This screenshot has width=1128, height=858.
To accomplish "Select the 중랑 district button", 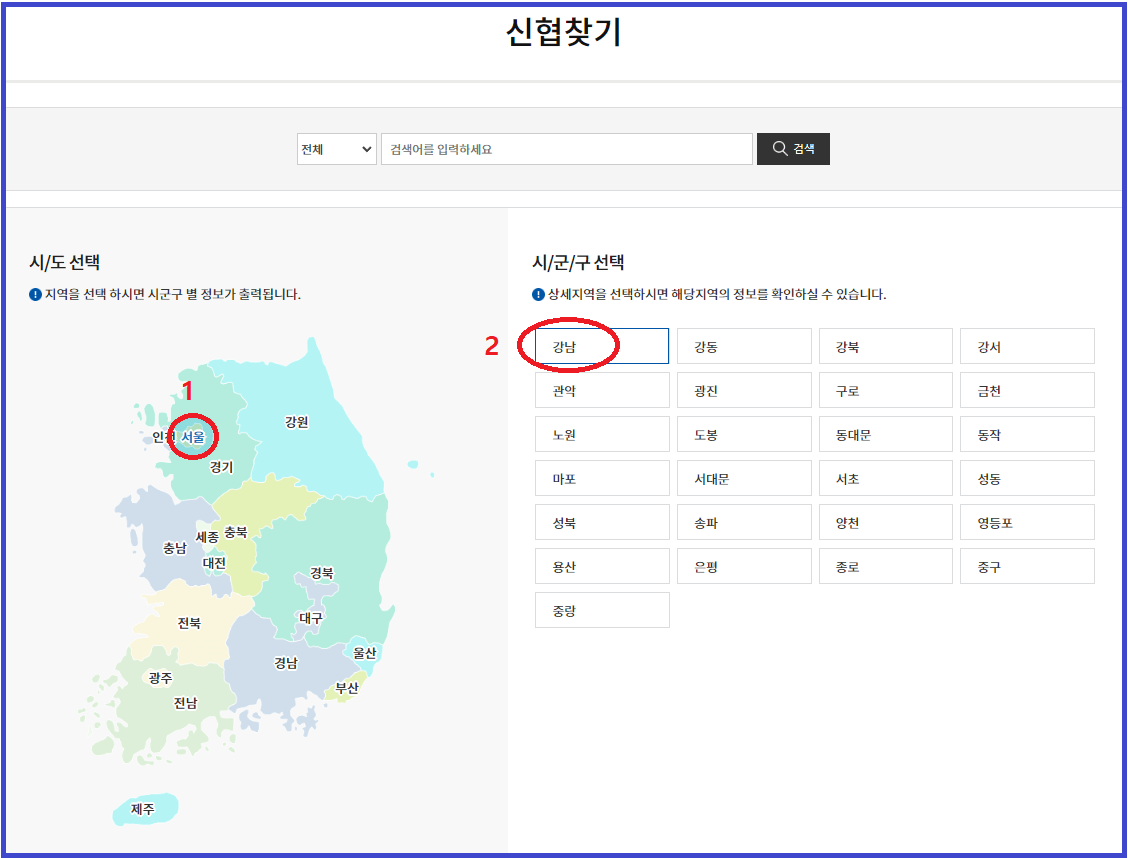I will point(601,609).
